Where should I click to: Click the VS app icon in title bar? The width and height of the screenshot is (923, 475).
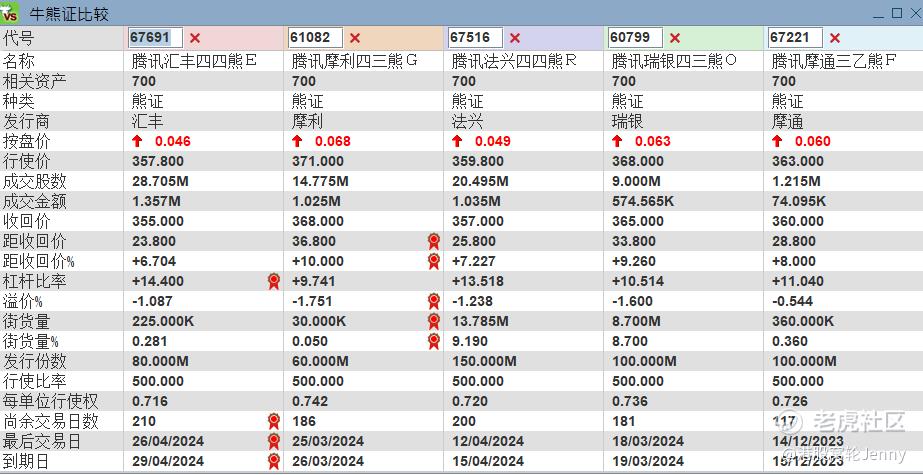[x=10, y=12]
